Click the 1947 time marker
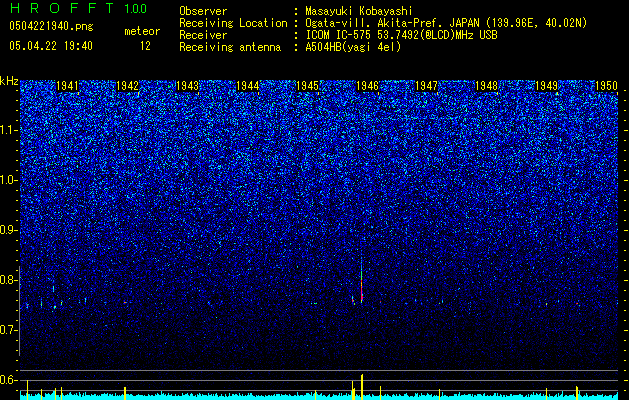Viewport: 629px width, 400px height. (x=426, y=86)
